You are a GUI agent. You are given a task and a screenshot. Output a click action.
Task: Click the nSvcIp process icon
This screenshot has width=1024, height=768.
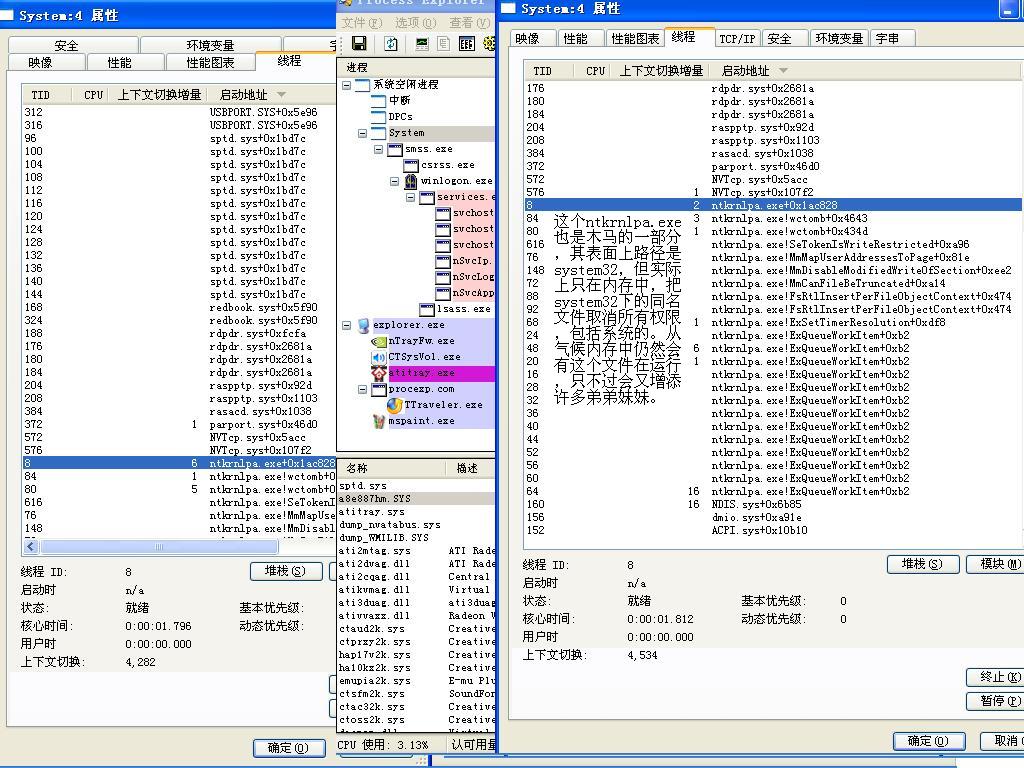pyautogui.click(x=443, y=261)
